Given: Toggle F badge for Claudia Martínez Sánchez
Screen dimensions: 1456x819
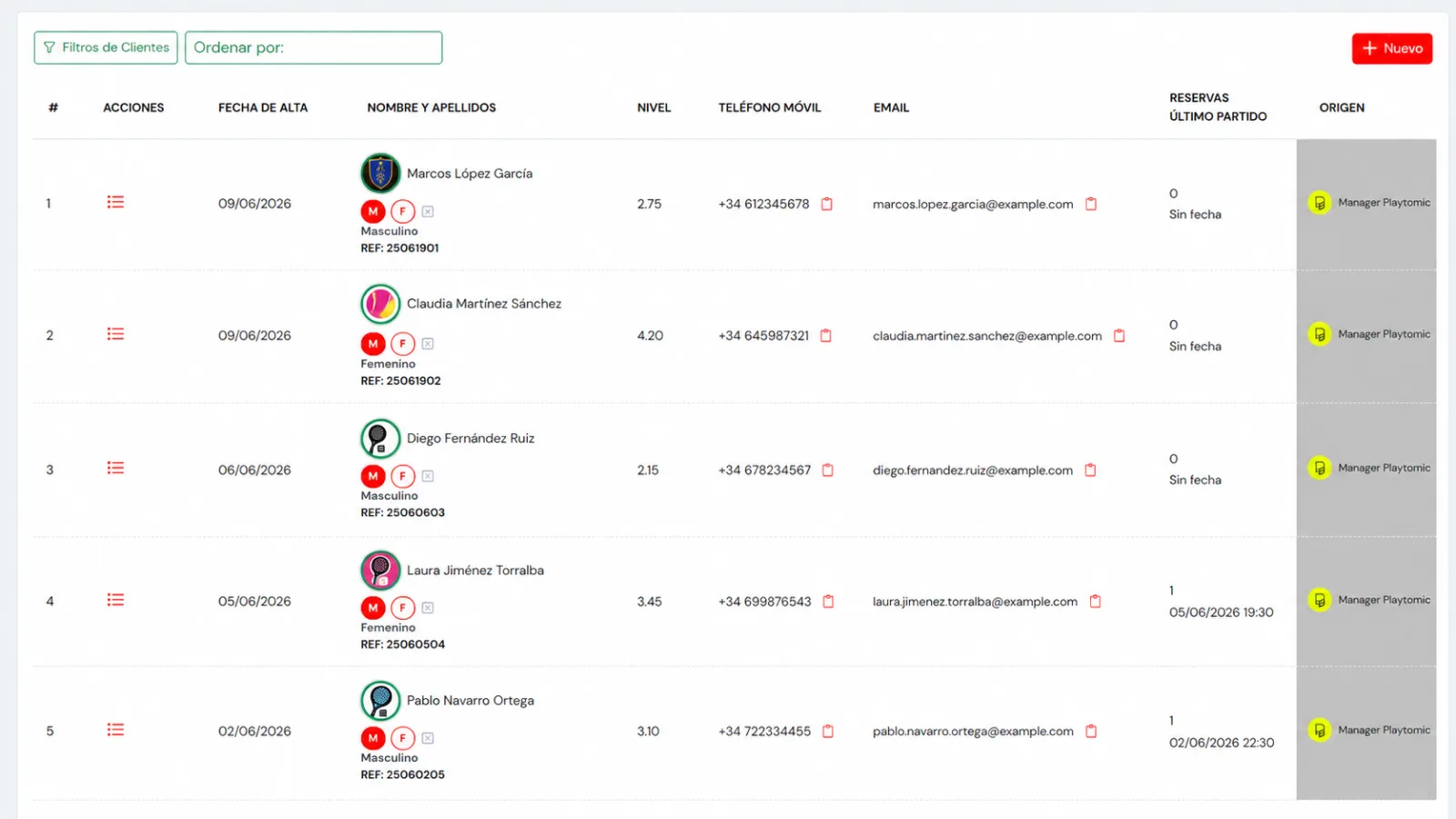Looking at the screenshot, I should (x=403, y=344).
